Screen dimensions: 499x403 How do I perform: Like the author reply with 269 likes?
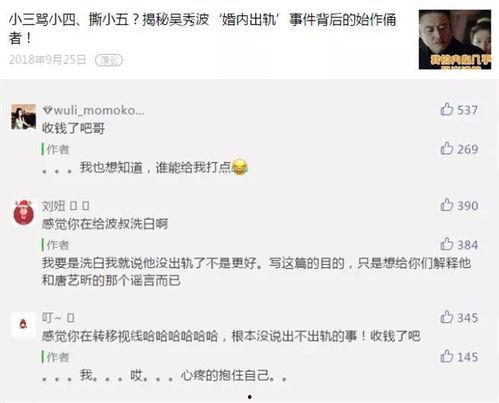point(447,148)
